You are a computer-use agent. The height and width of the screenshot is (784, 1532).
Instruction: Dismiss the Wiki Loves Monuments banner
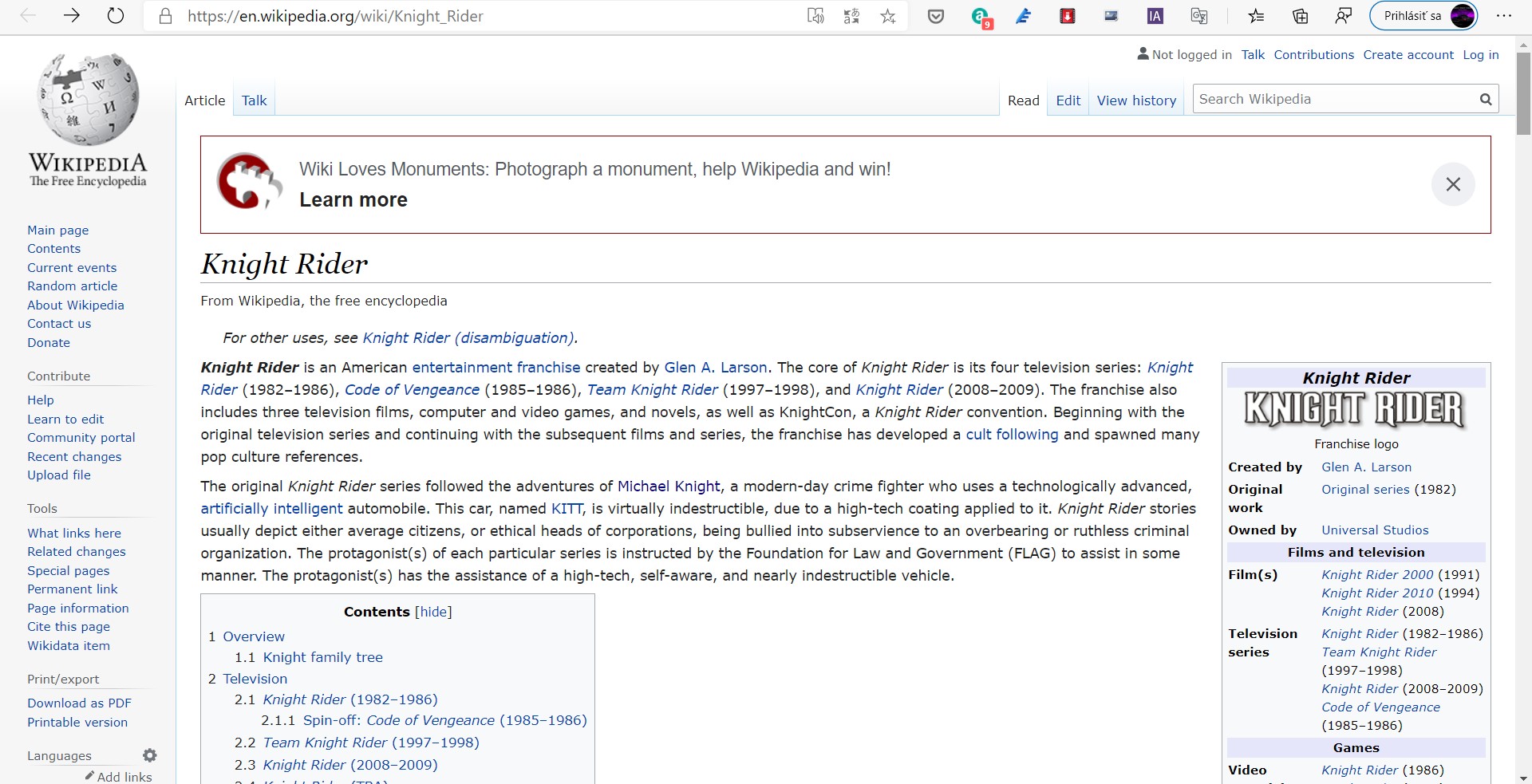point(1453,184)
